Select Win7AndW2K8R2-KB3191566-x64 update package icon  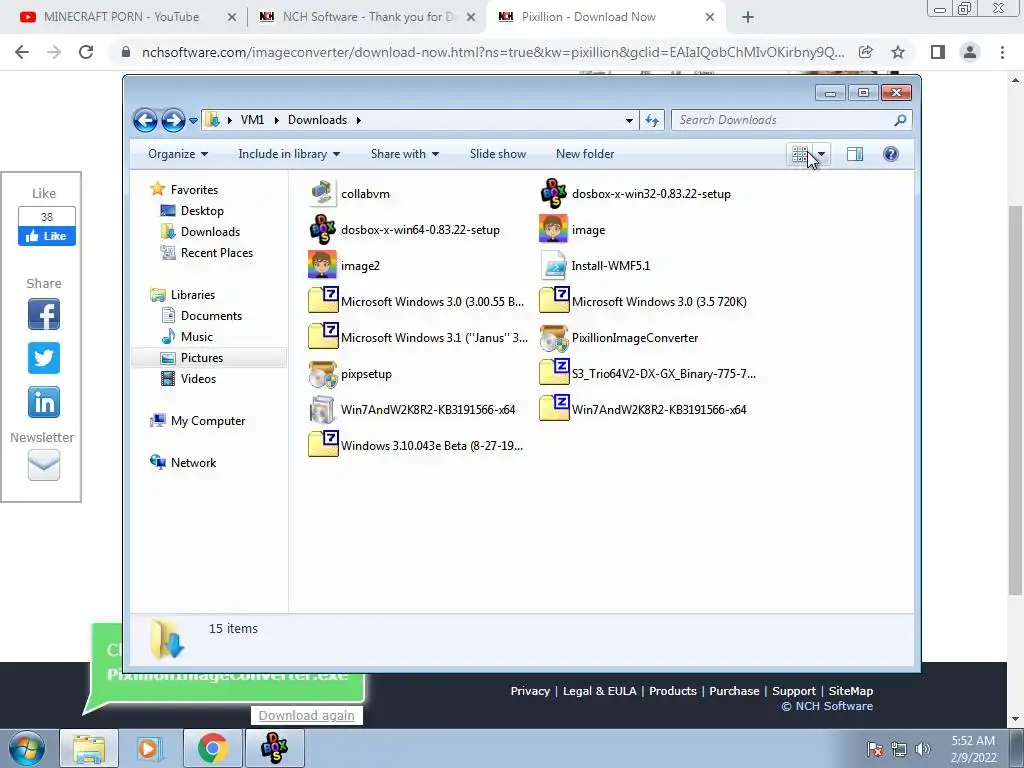point(322,409)
